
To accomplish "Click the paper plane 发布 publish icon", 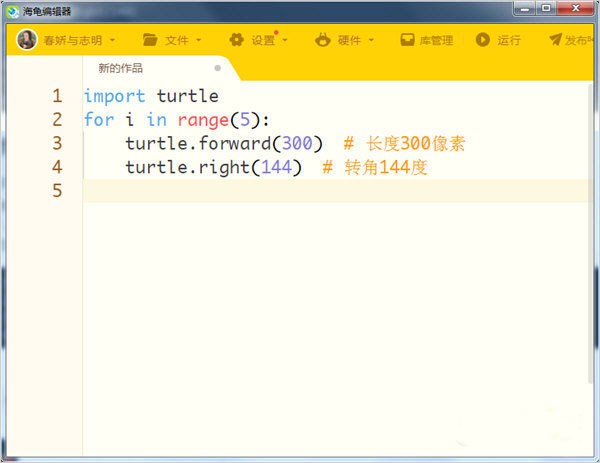I will [x=555, y=40].
